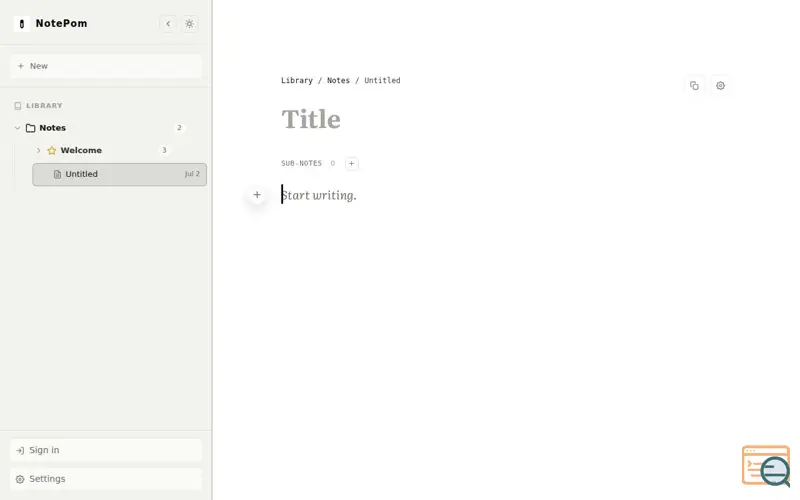
Task: Click the NotePom logo icon
Action: pos(21,23)
